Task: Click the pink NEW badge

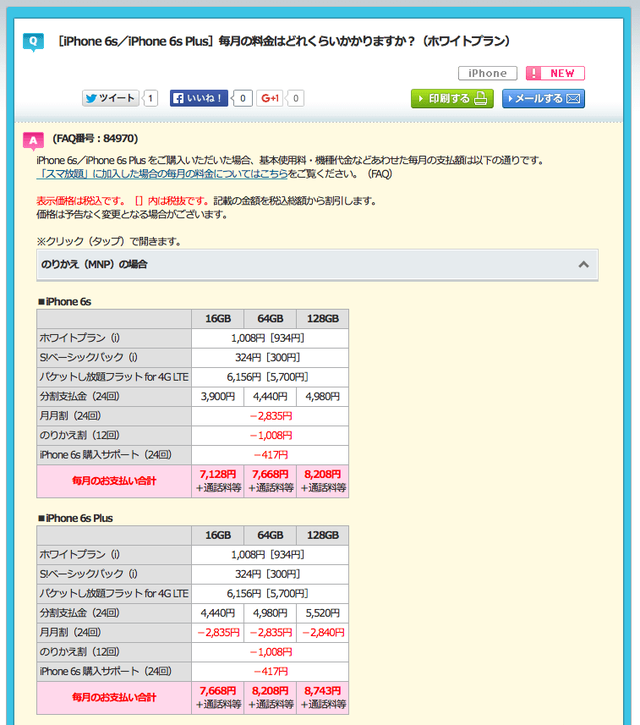Action: click(x=555, y=73)
